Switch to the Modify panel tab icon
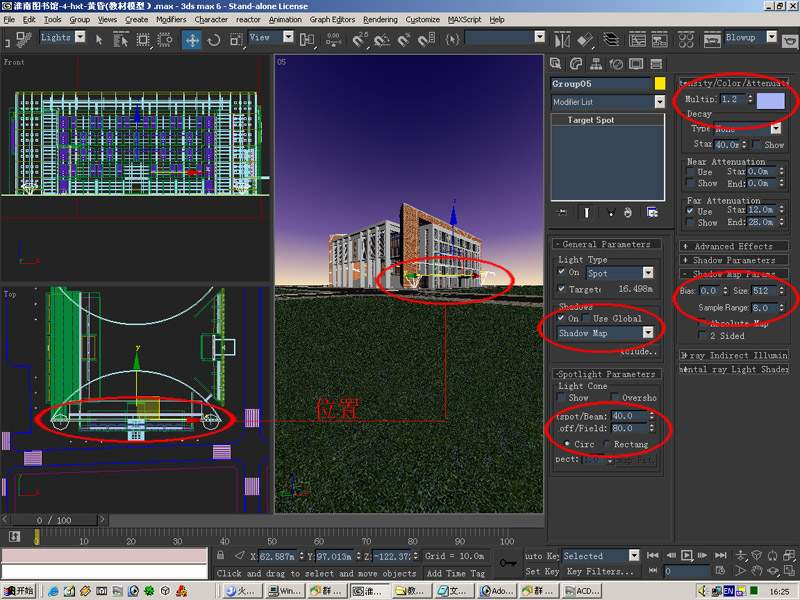Viewport: 800px width, 600px height. click(x=576, y=64)
